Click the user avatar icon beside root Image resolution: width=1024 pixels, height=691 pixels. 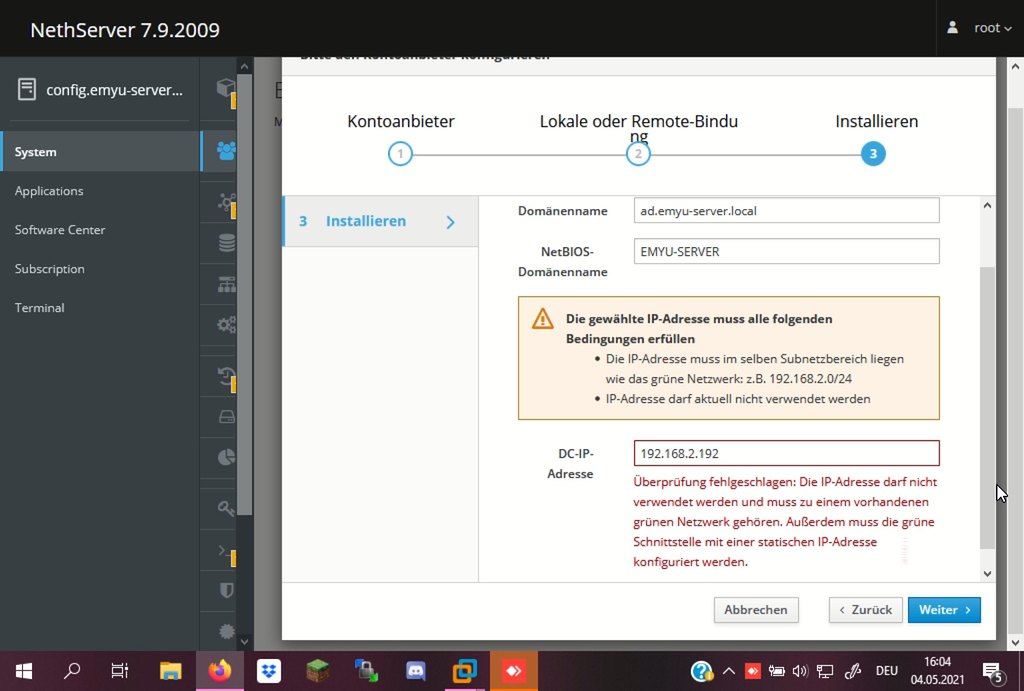point(953,27)
